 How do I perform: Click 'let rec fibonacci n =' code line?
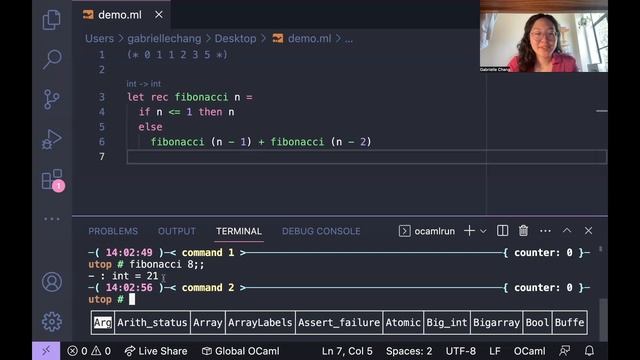(190, 97)
